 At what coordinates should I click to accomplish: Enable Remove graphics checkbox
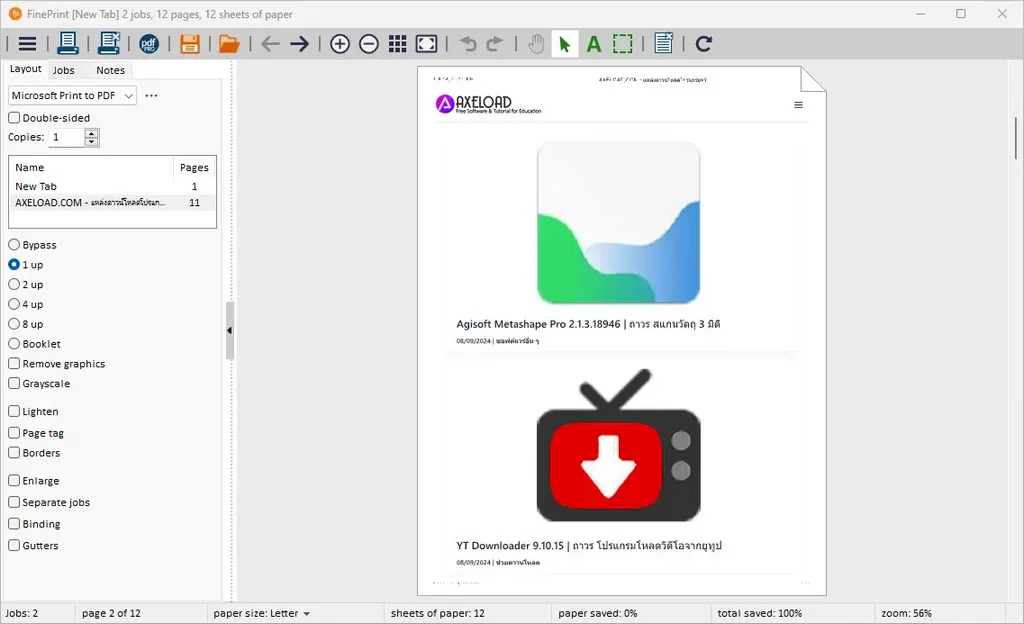(14, 364)
